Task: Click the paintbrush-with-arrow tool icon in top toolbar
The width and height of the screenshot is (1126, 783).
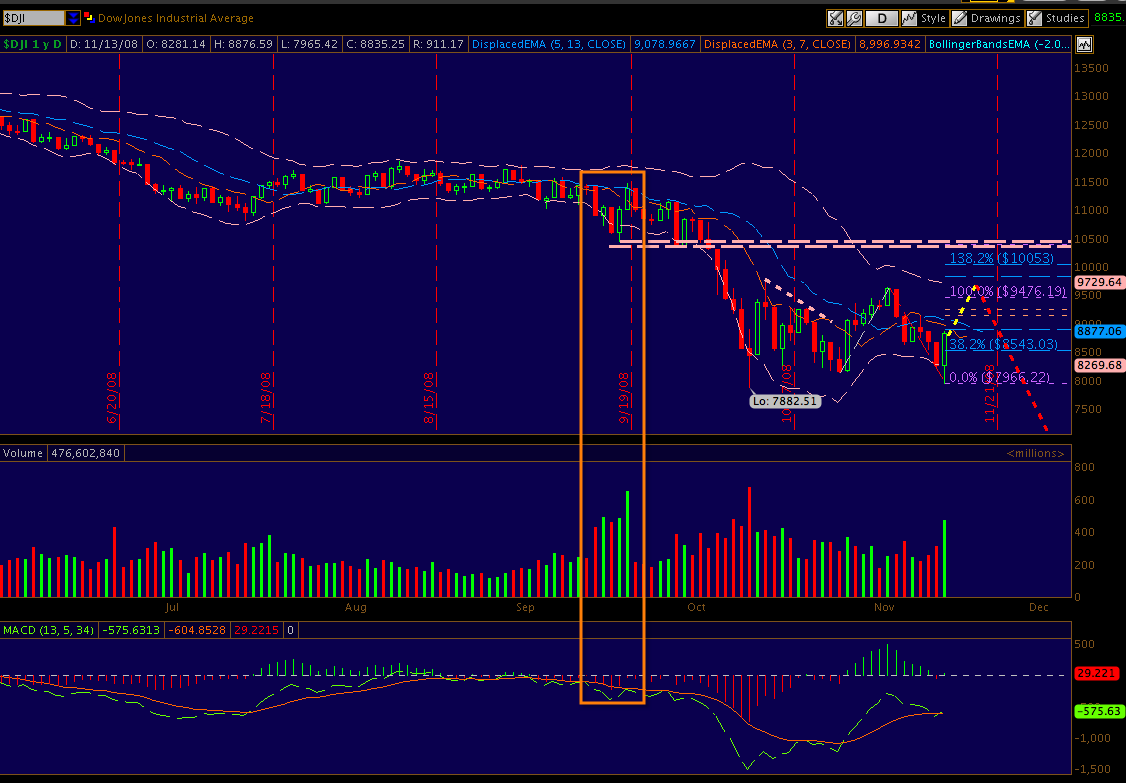Action: pos(835,18)
